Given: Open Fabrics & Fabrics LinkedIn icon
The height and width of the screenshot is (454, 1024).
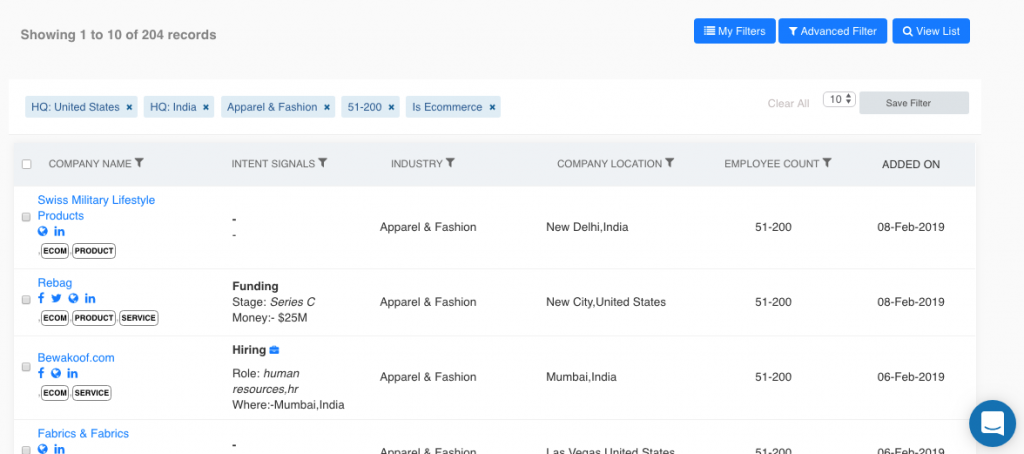Looking at the screenshot, I should pos(59,449).
